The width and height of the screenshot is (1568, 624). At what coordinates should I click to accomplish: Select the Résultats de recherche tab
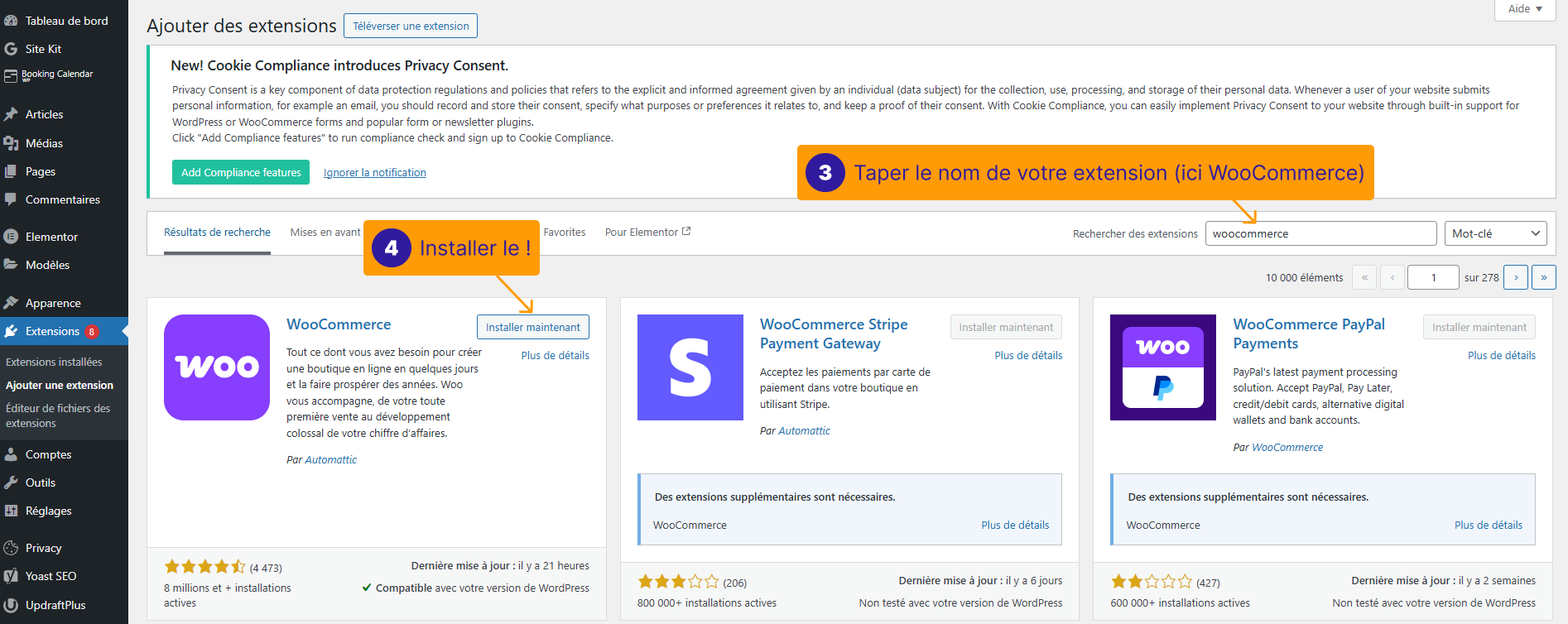217,233
